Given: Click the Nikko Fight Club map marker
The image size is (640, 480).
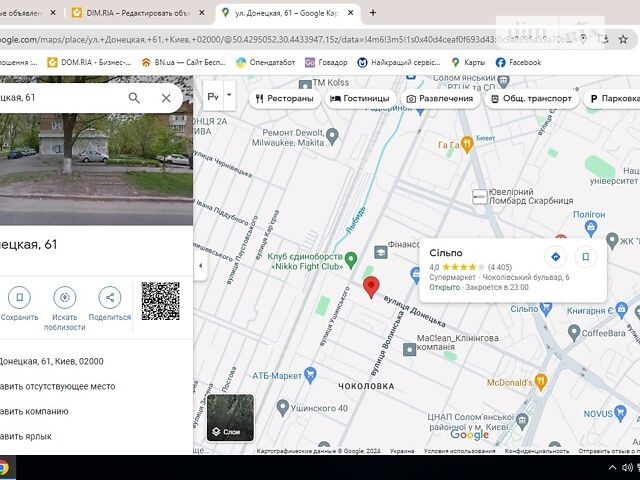Looking at the screenshot, I should (x=351, y=260).
